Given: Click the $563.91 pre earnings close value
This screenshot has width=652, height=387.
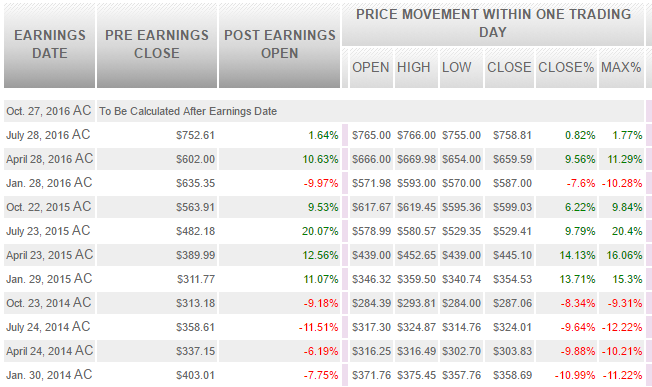Looking at the screenshot, I should click(x=195, y=207).
